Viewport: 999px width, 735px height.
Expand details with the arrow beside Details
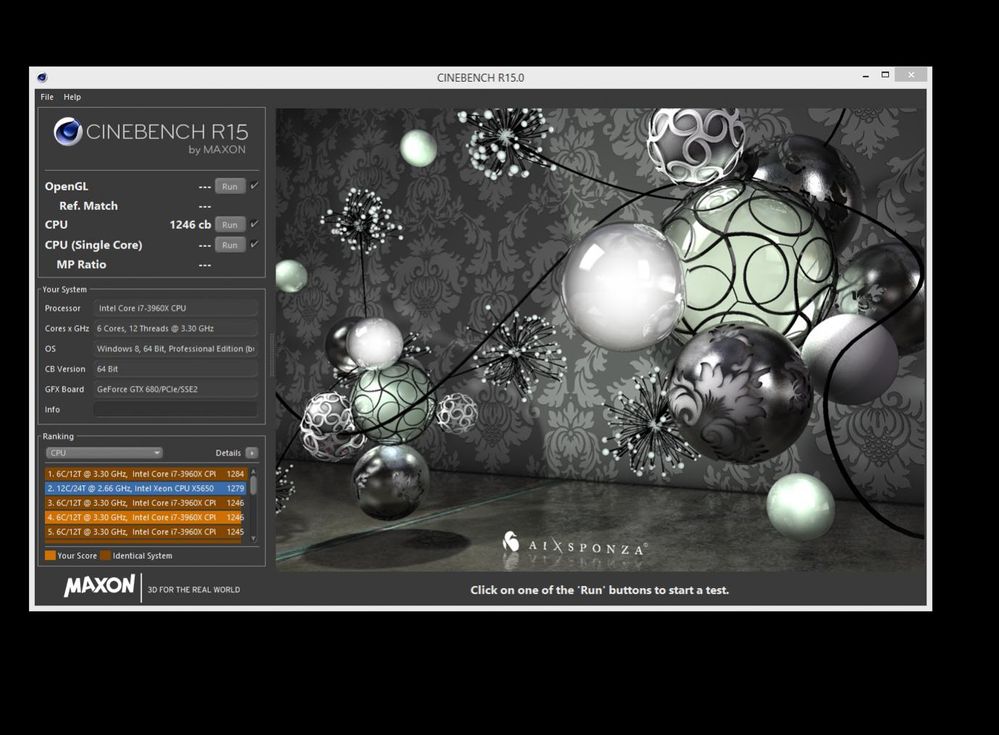[252, 453]
